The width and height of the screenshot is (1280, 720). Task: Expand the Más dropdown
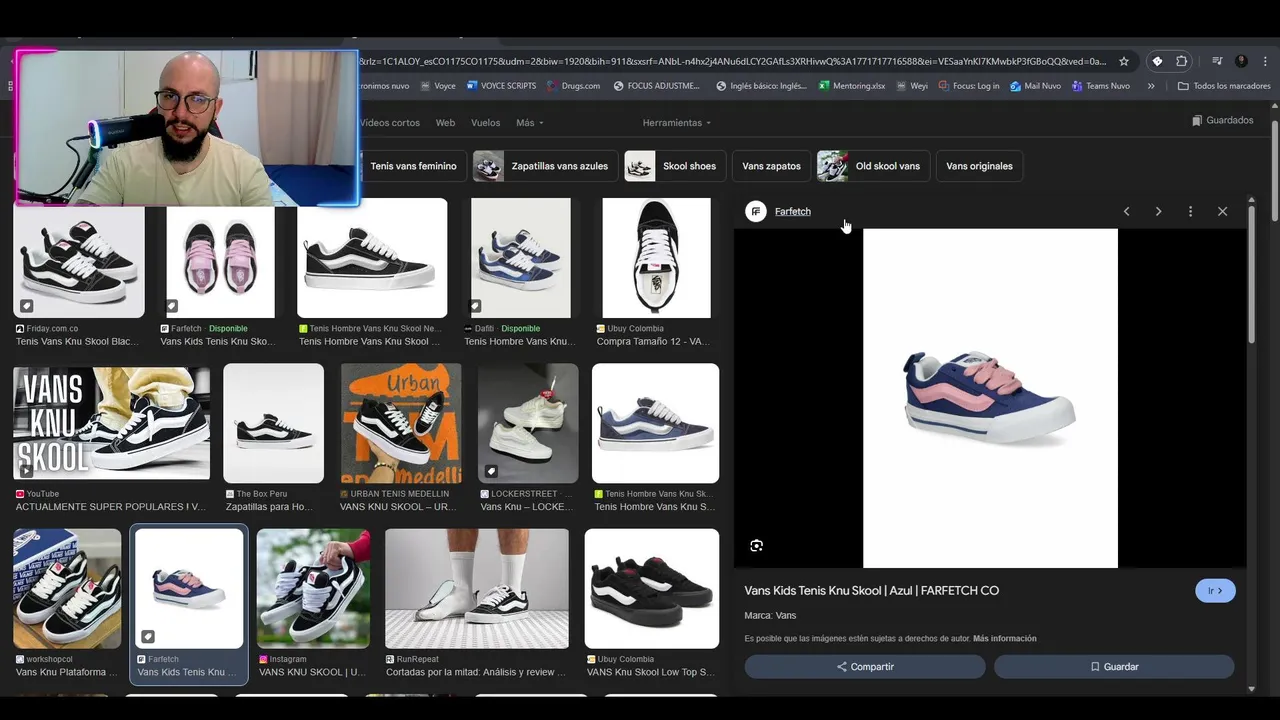coord(529,123)
